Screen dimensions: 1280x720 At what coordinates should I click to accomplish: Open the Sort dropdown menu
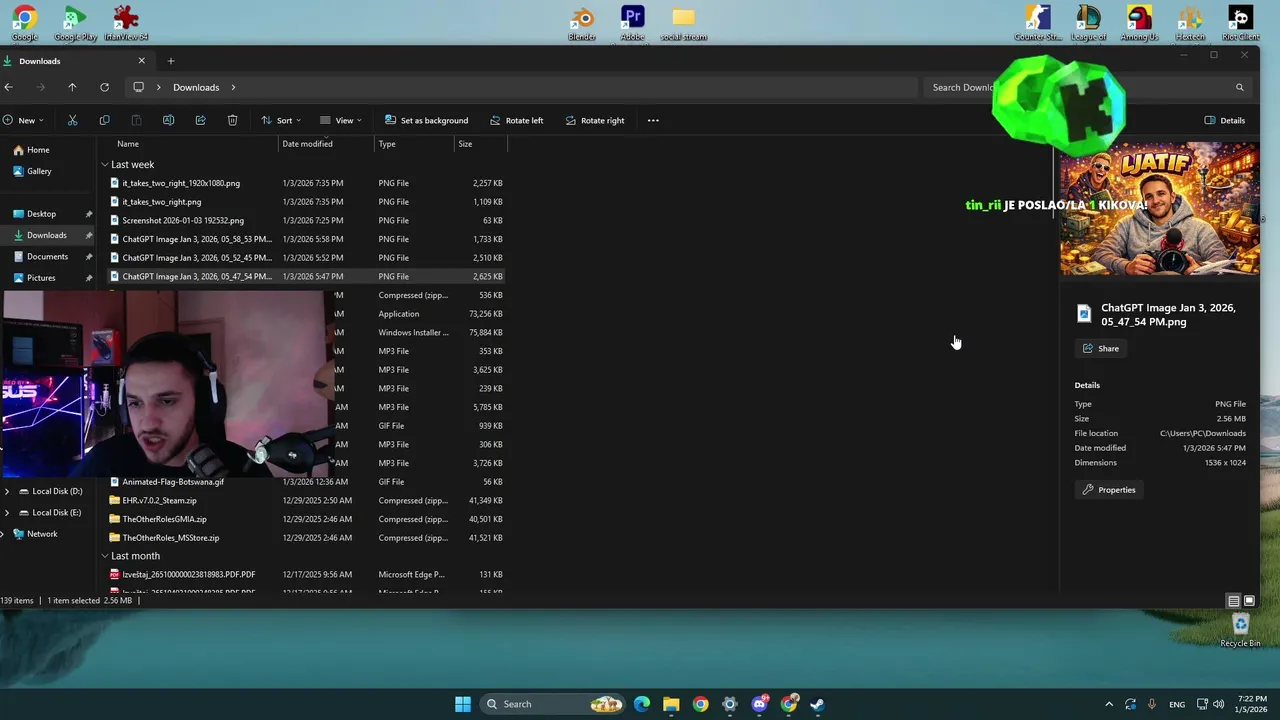click(281, 120)
